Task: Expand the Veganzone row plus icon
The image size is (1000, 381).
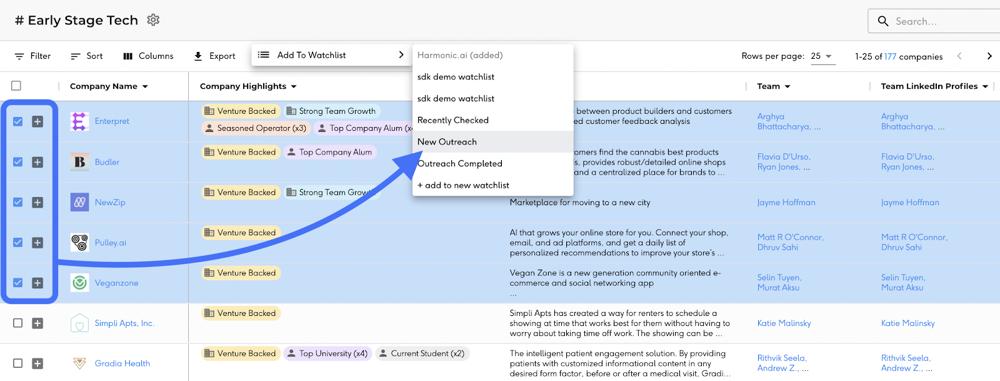Action: pyautogui.click(x=38, y=283)
